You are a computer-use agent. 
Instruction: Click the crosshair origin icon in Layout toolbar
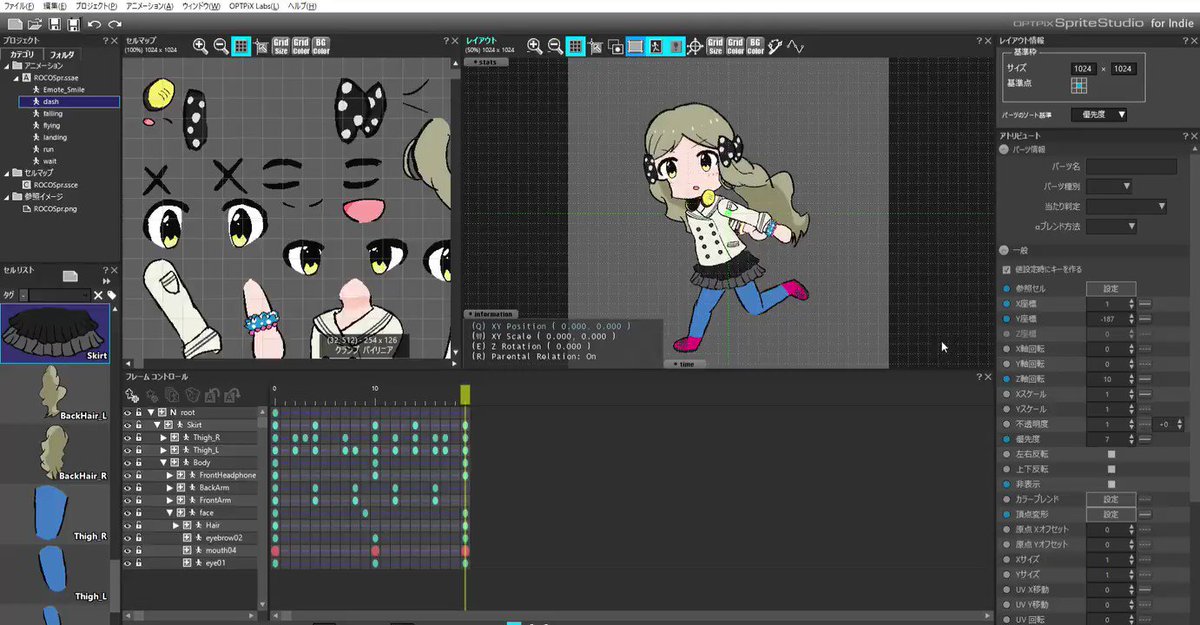coord(696,46)
